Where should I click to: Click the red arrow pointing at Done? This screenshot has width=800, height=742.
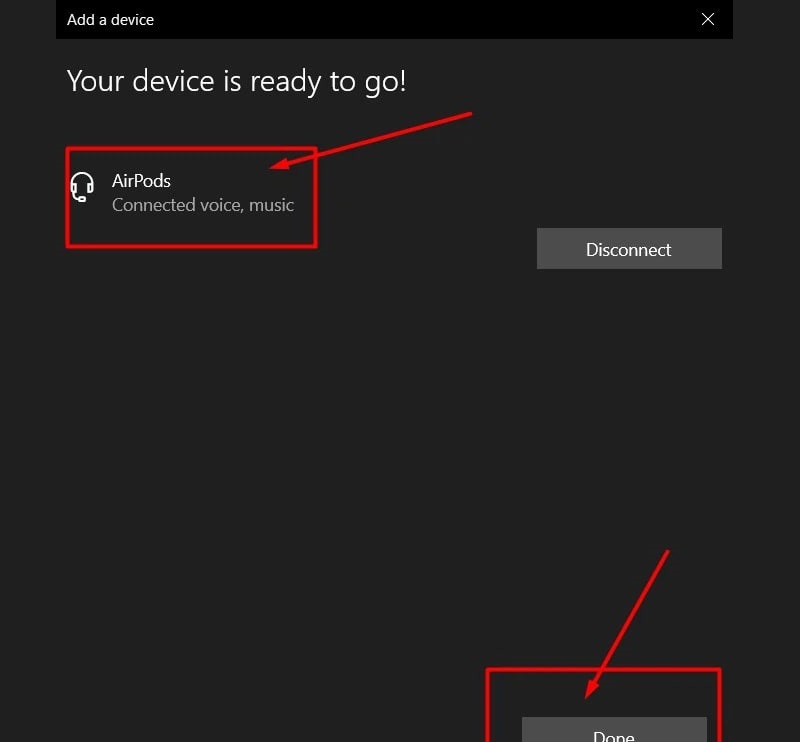pyautogui.click(x=627, y=622)
